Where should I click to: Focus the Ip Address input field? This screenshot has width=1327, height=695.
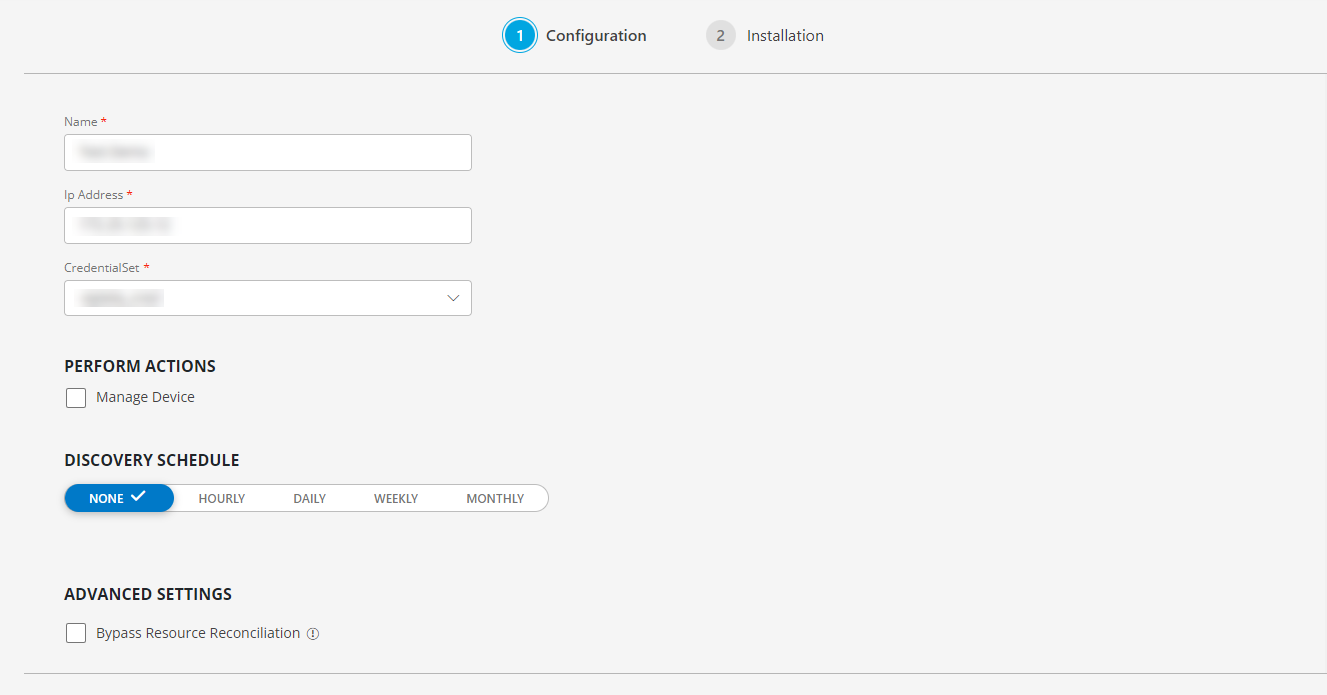pyautogui.click(x=267, y=225)
